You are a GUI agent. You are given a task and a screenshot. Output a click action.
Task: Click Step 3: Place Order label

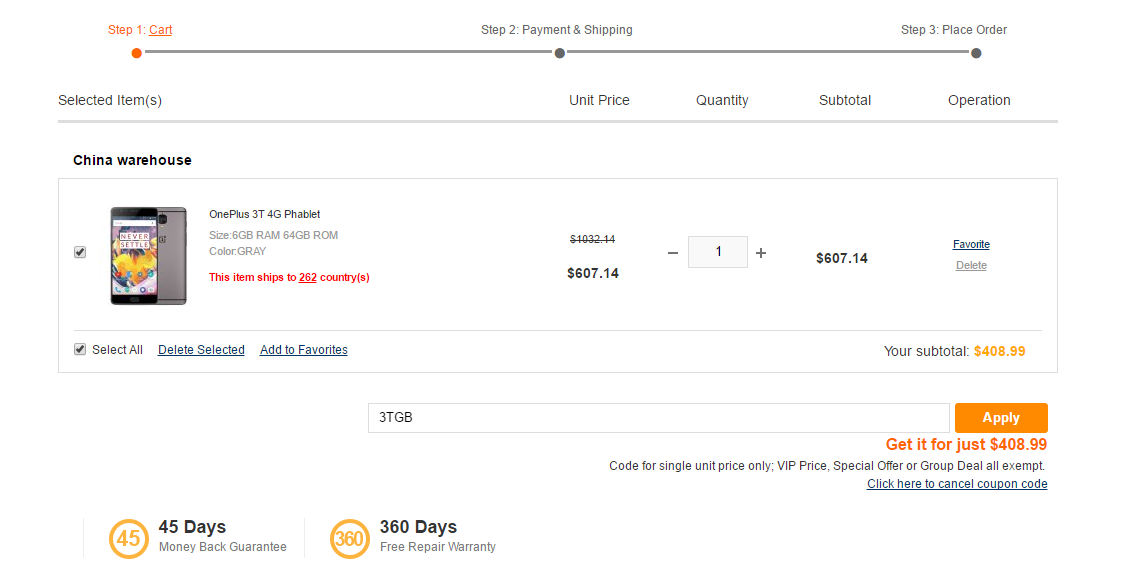953,30
